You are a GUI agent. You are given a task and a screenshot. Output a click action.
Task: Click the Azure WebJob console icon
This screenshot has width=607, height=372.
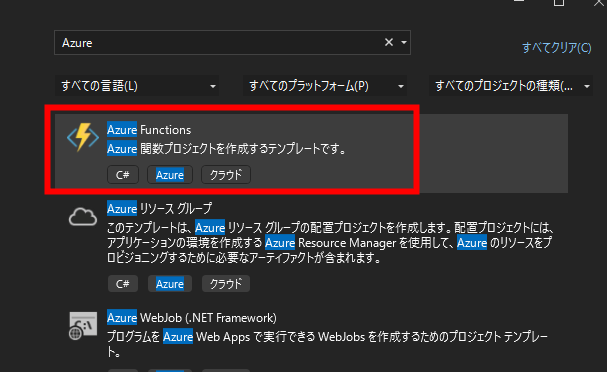pos(83,326)
